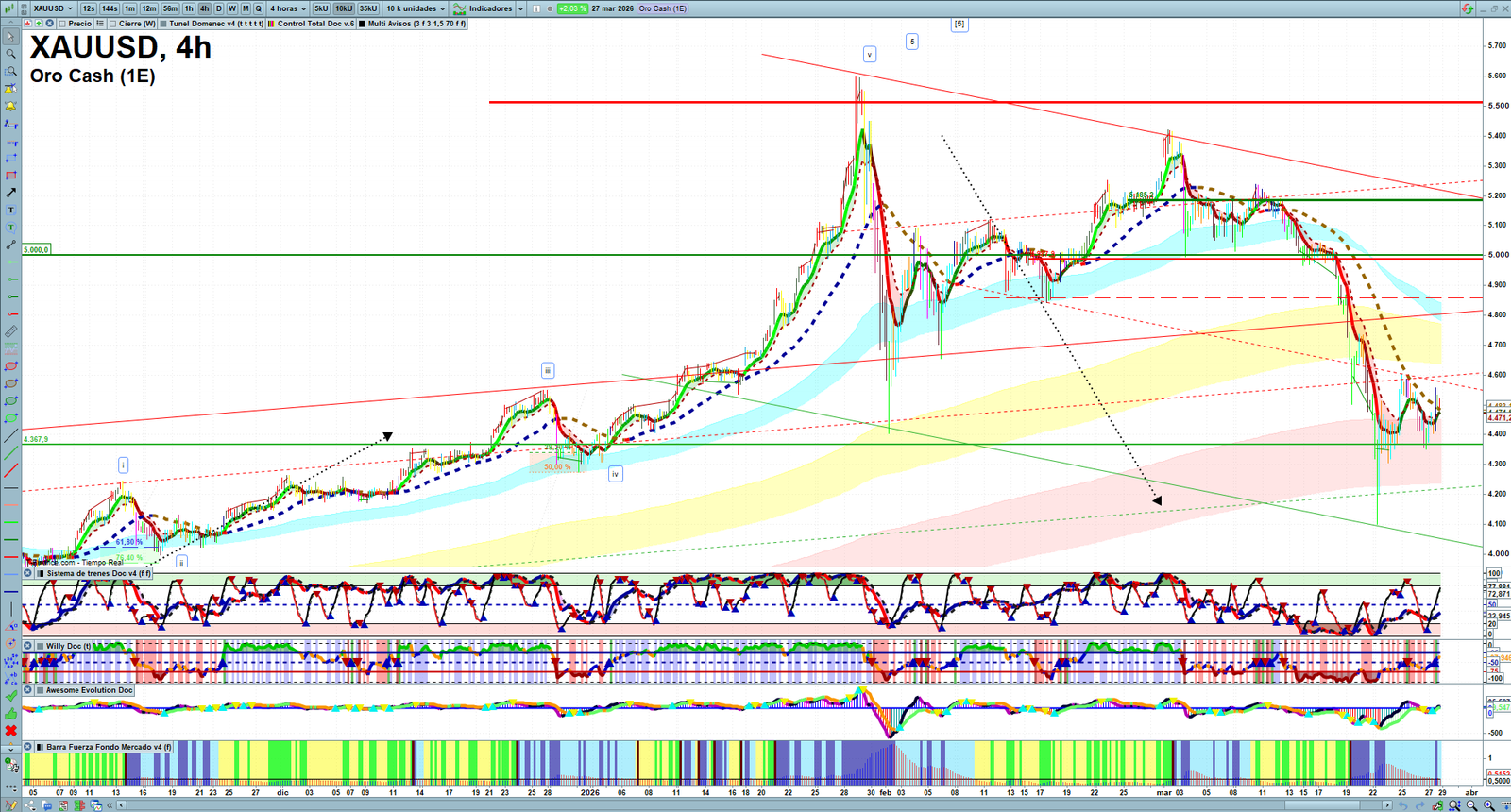The height and width of the screenshot is (812, 1511).
Task: Switch to the M monthly timeframe
Action: (246, 8)
